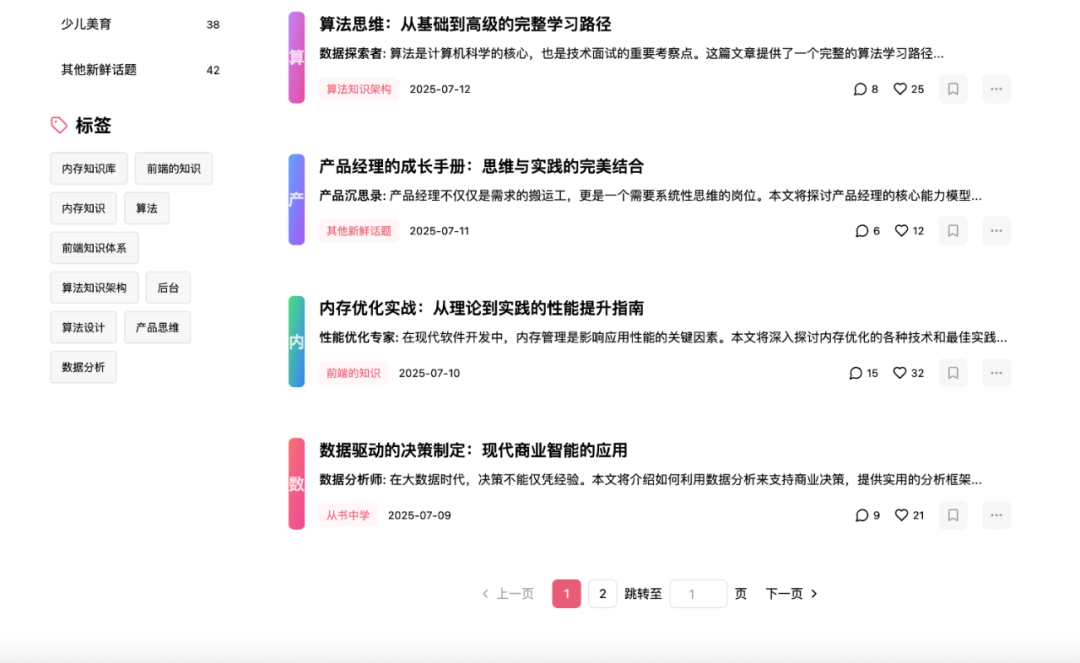
Task: Like the 数据驱动的决策制定 article
Action: coord(909,515)
